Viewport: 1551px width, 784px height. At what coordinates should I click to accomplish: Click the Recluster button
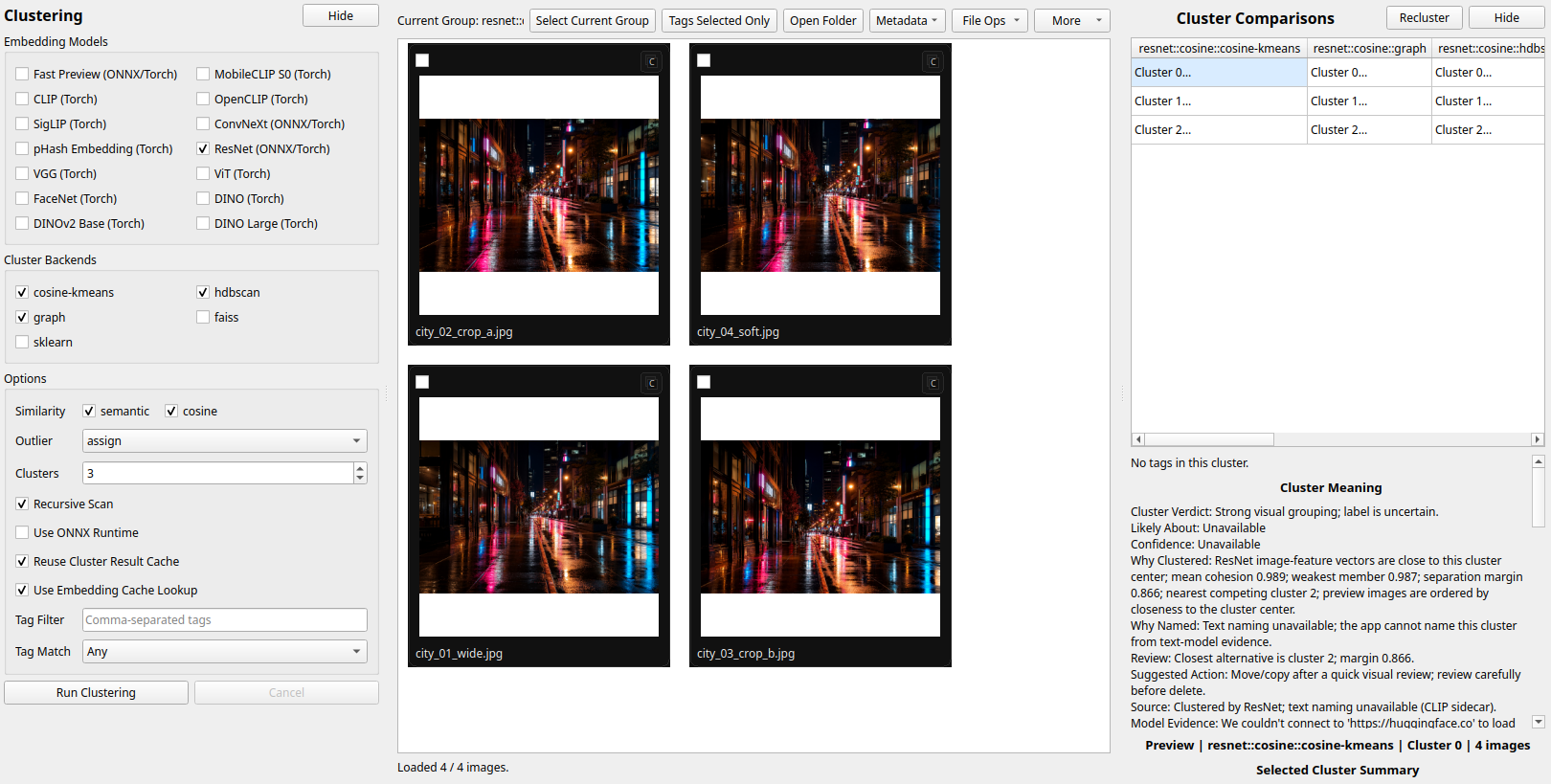coord(1425,17)
